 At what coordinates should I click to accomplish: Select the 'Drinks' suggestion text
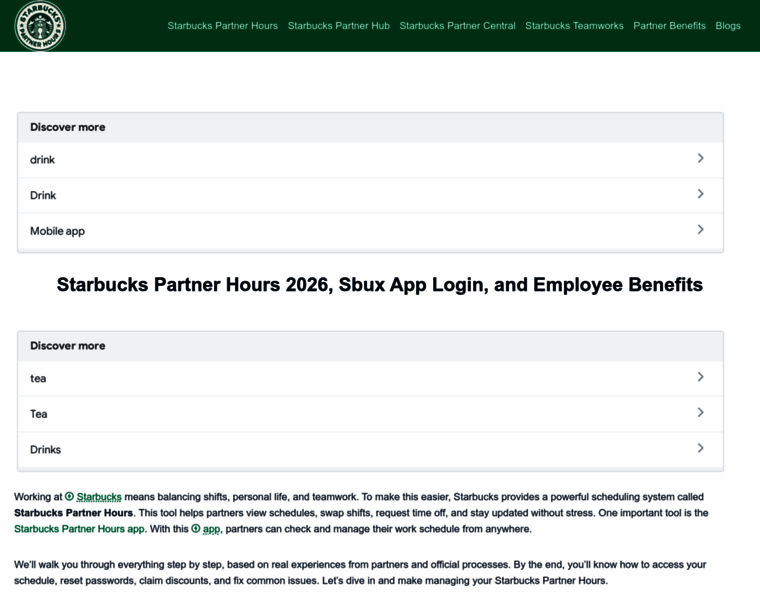pyautogui.click(x=45, y=450)
